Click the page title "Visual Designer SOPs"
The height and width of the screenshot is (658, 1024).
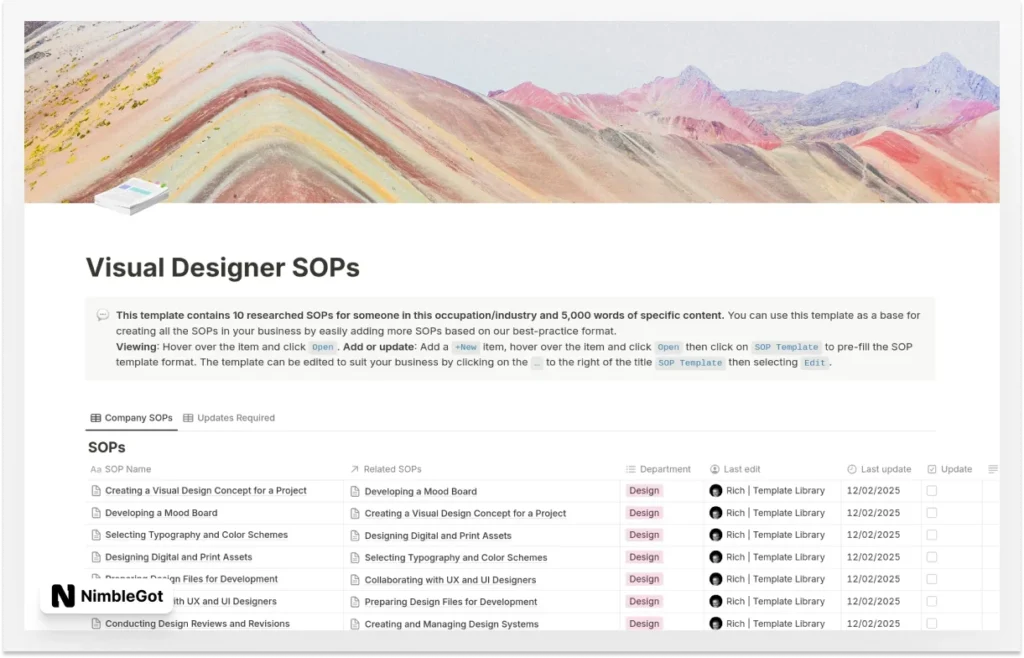click(x=224, y=267)
